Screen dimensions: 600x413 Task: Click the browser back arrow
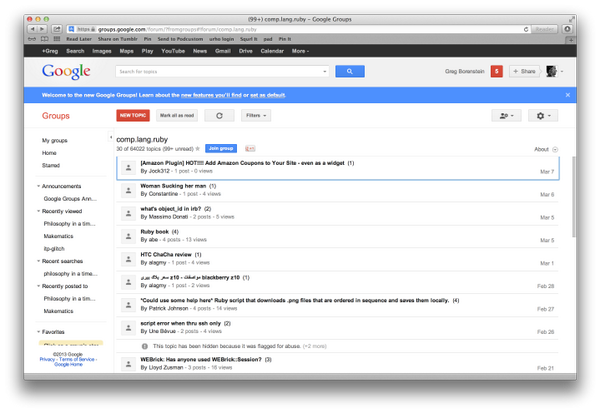click(33, 29)
